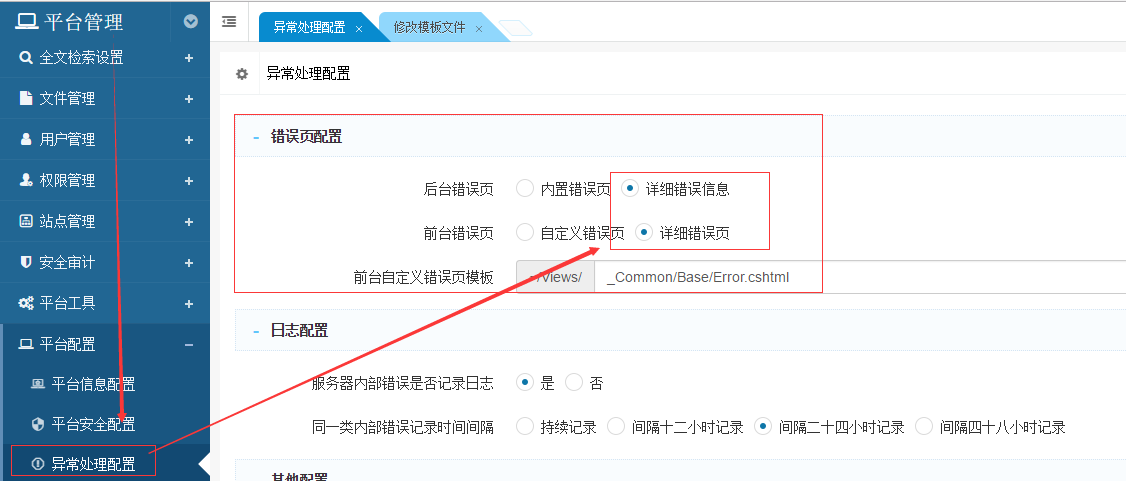Click the 平台工具 gears menu item
Viewport: 1126px width, 481px height.
point(68,303)
